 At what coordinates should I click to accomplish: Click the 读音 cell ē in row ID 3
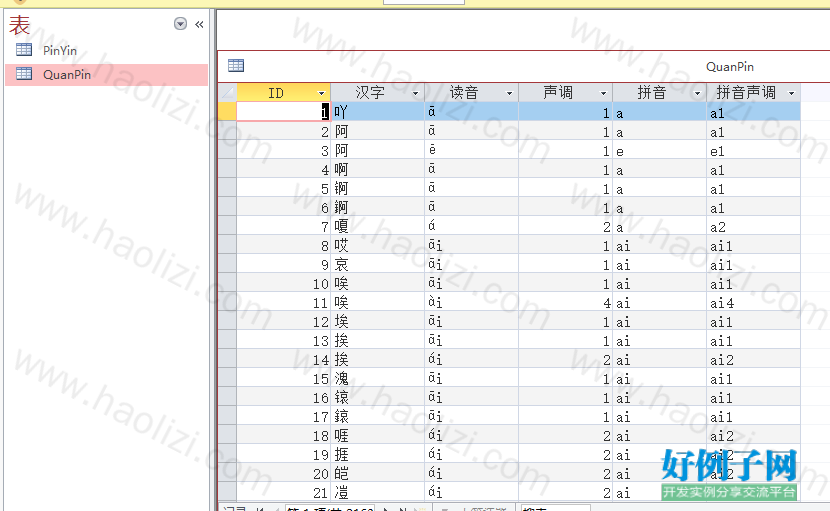click(x=472, y=150)
